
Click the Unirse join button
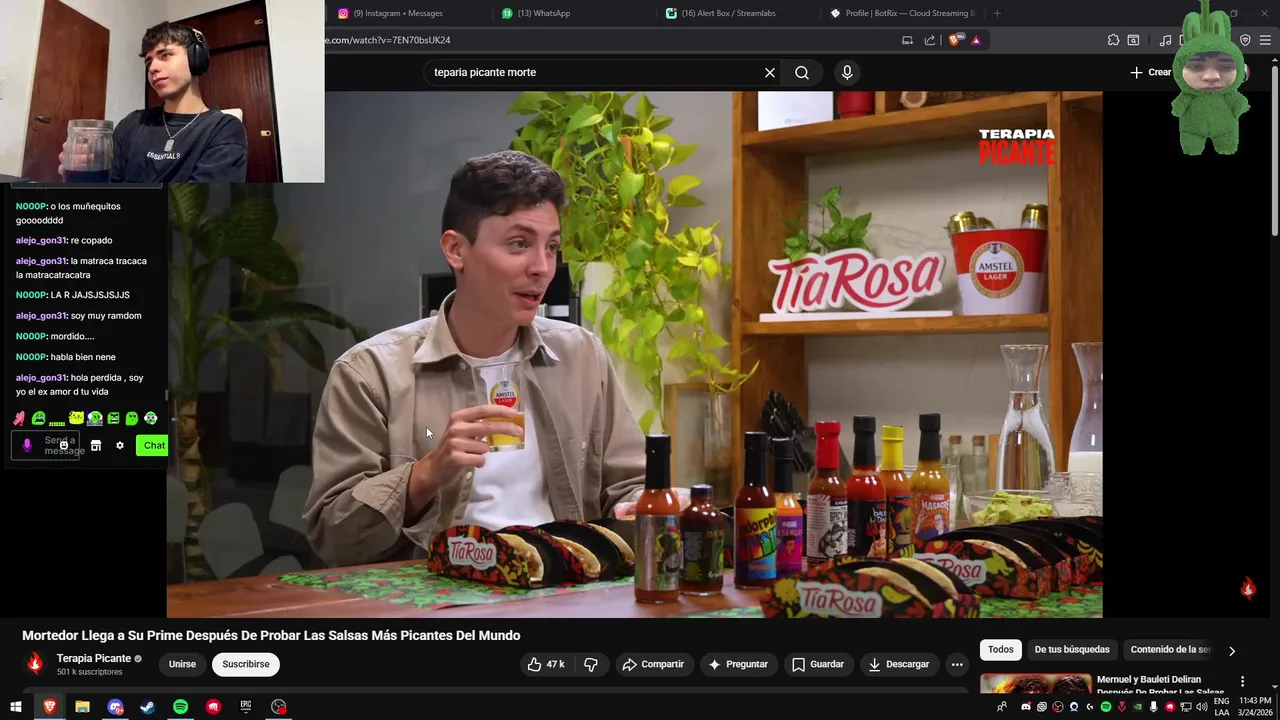pos(182,664)
